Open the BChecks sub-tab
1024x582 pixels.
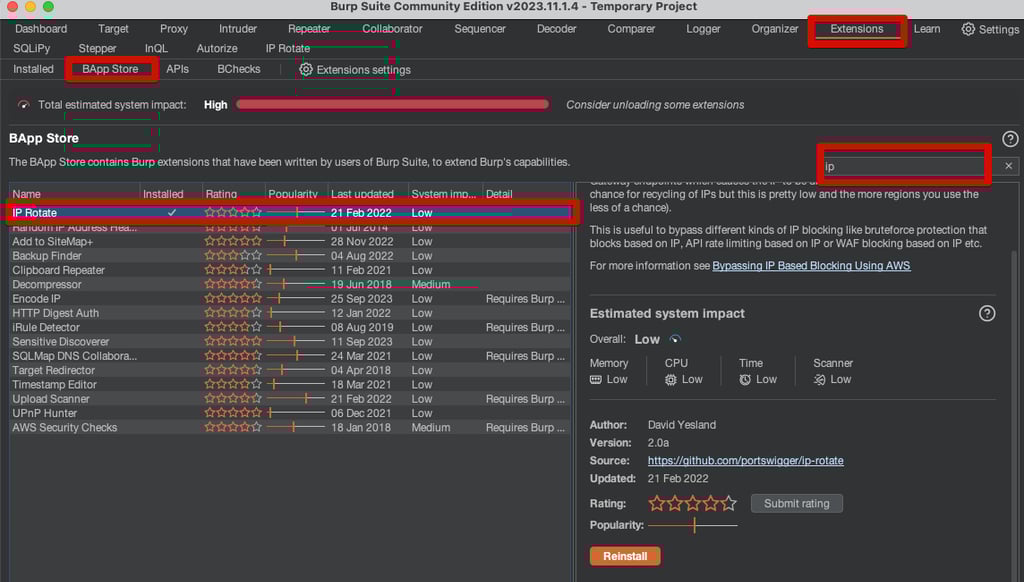238,69
